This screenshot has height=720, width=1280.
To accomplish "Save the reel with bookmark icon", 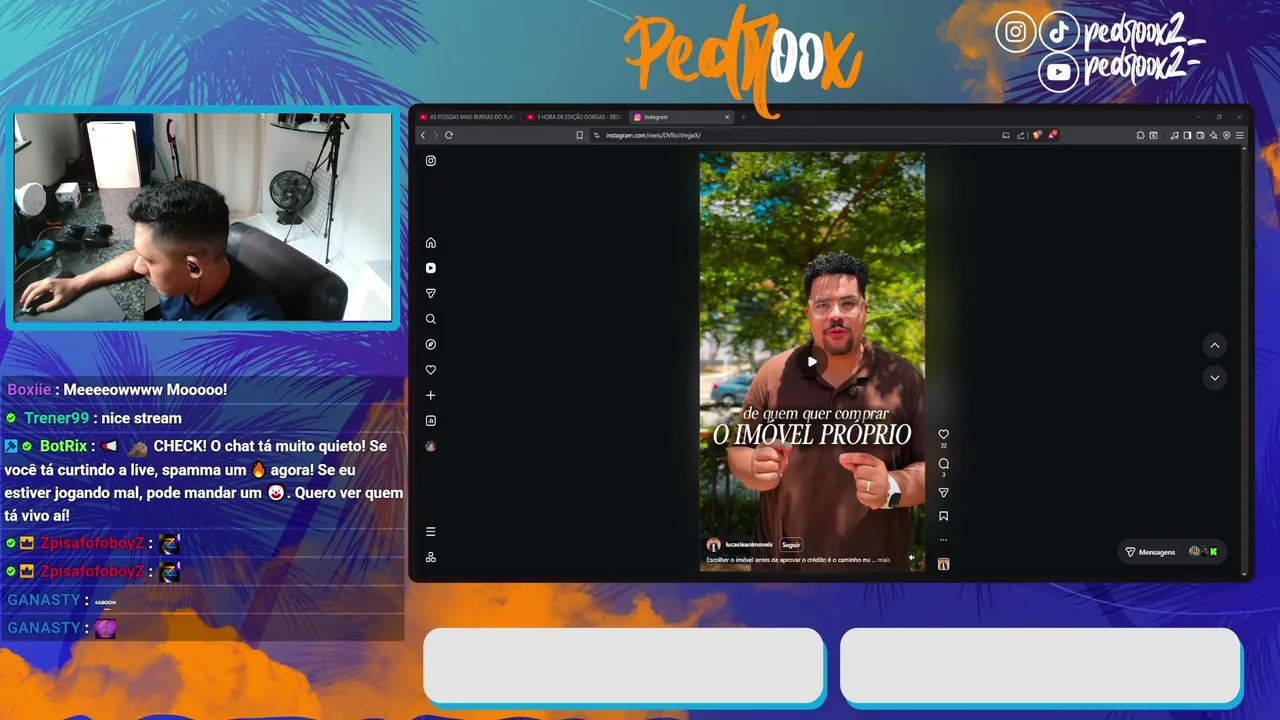I will 943,516.
